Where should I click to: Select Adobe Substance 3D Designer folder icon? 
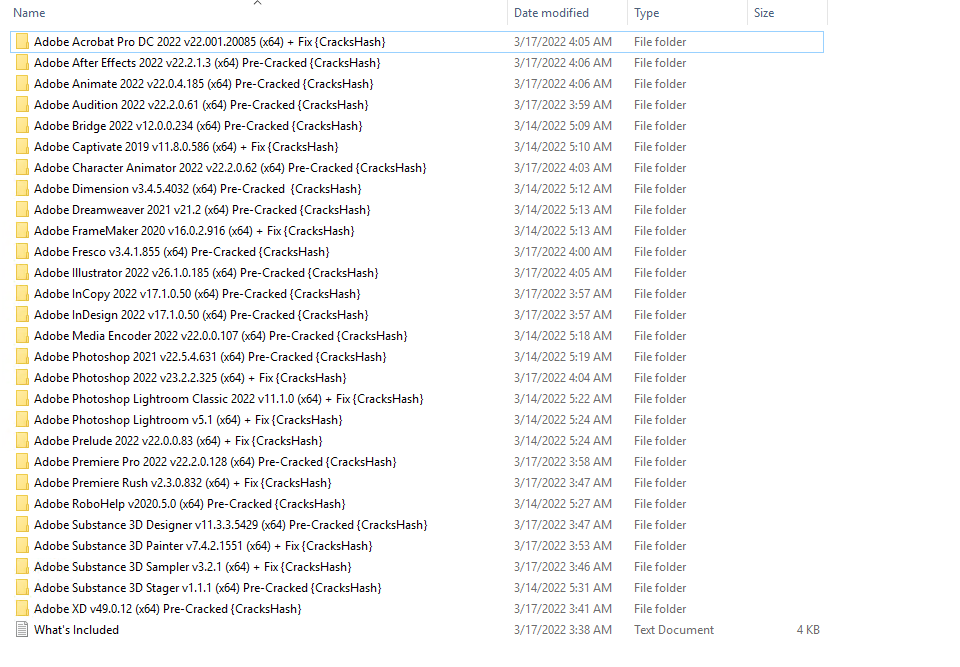(x=22, y=525)
